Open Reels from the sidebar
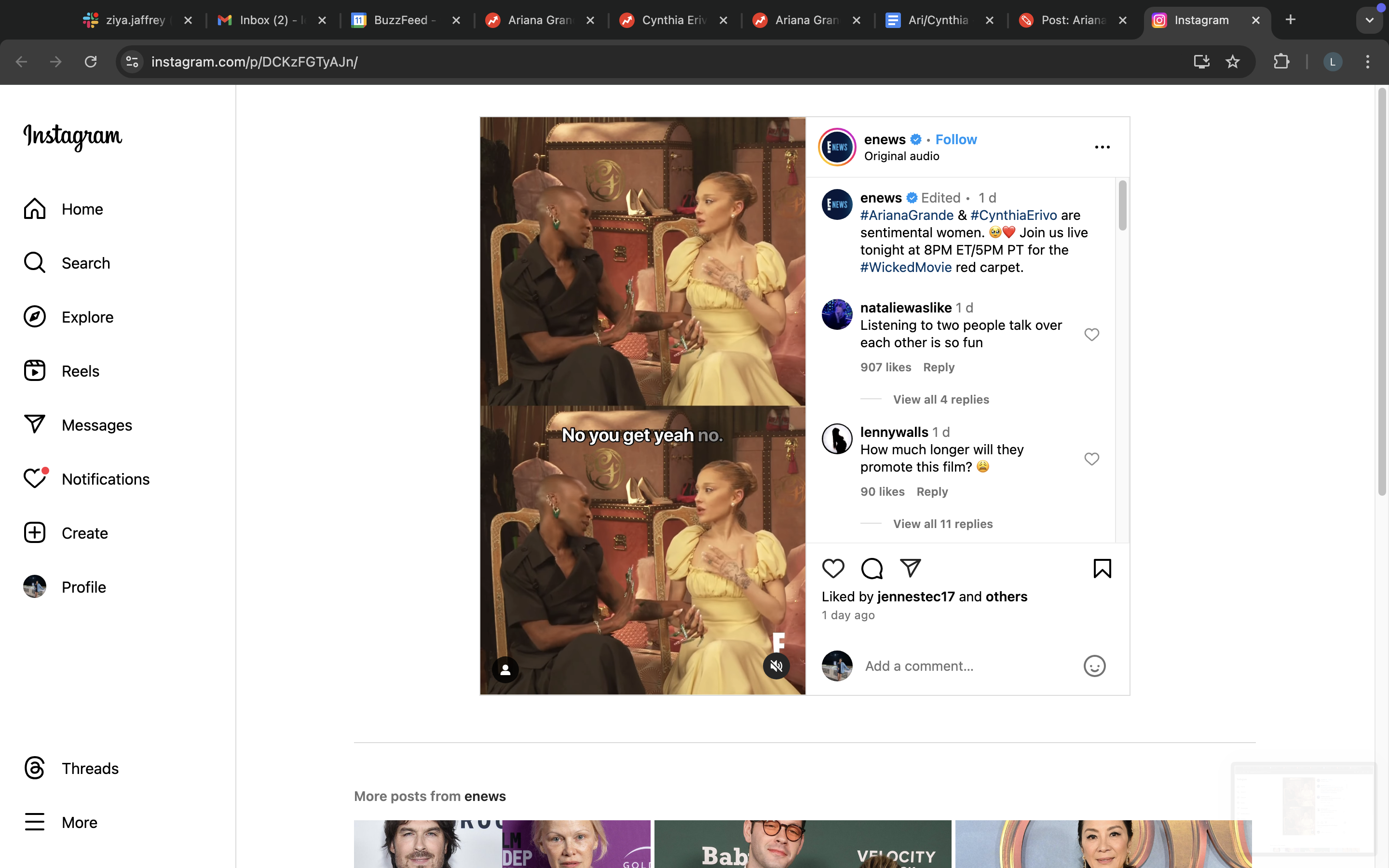Viewport: 1389px width, 868px height. point(81,370)
